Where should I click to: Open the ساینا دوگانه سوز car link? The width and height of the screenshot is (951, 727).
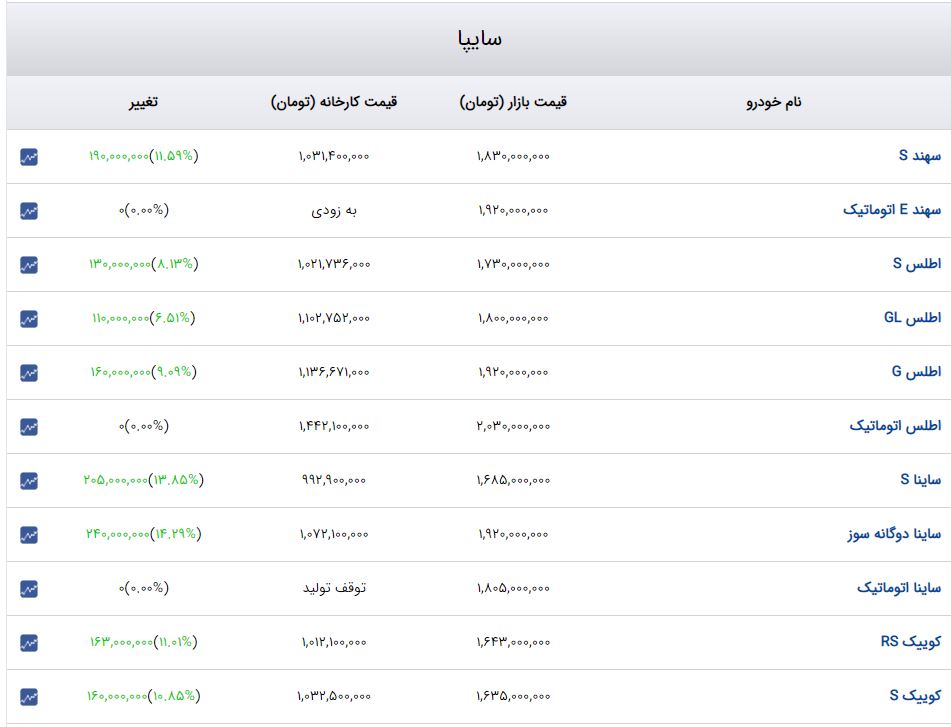(x=894, y=534)
